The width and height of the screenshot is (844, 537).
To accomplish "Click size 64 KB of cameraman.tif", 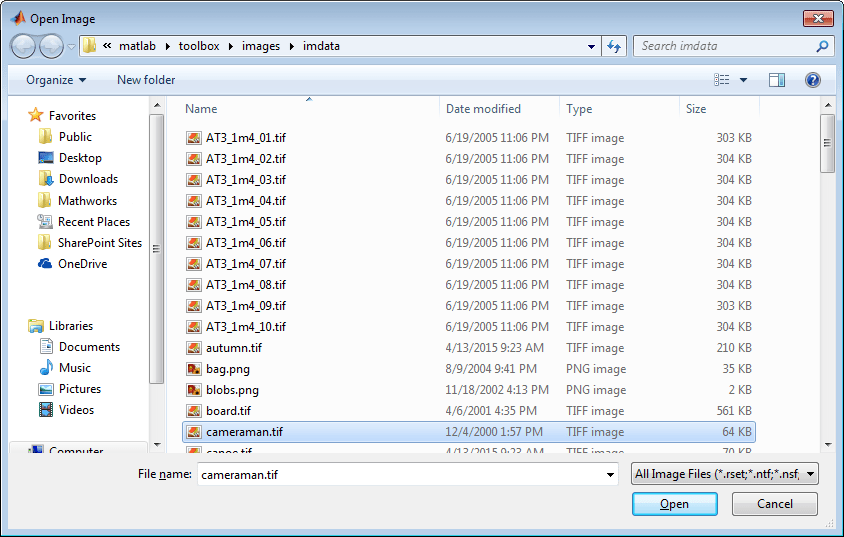I will tap(737, 432).
